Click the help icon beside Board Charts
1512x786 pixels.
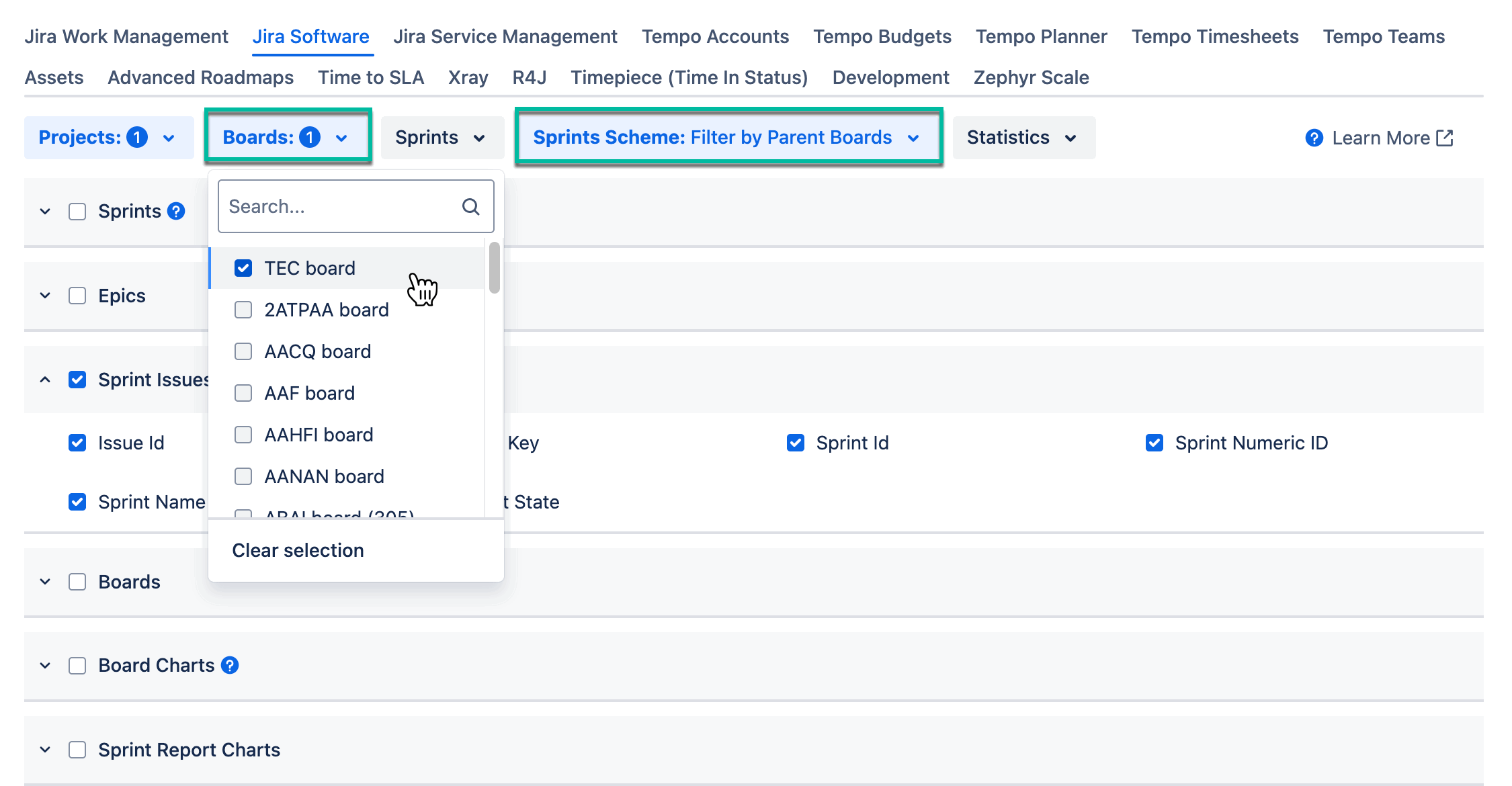pos(230,665)
